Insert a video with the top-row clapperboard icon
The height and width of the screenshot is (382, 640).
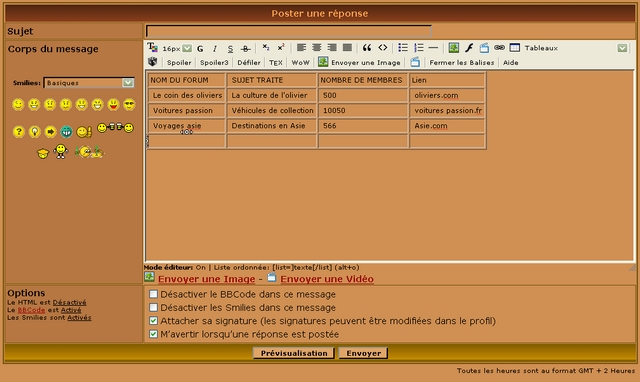484,48
